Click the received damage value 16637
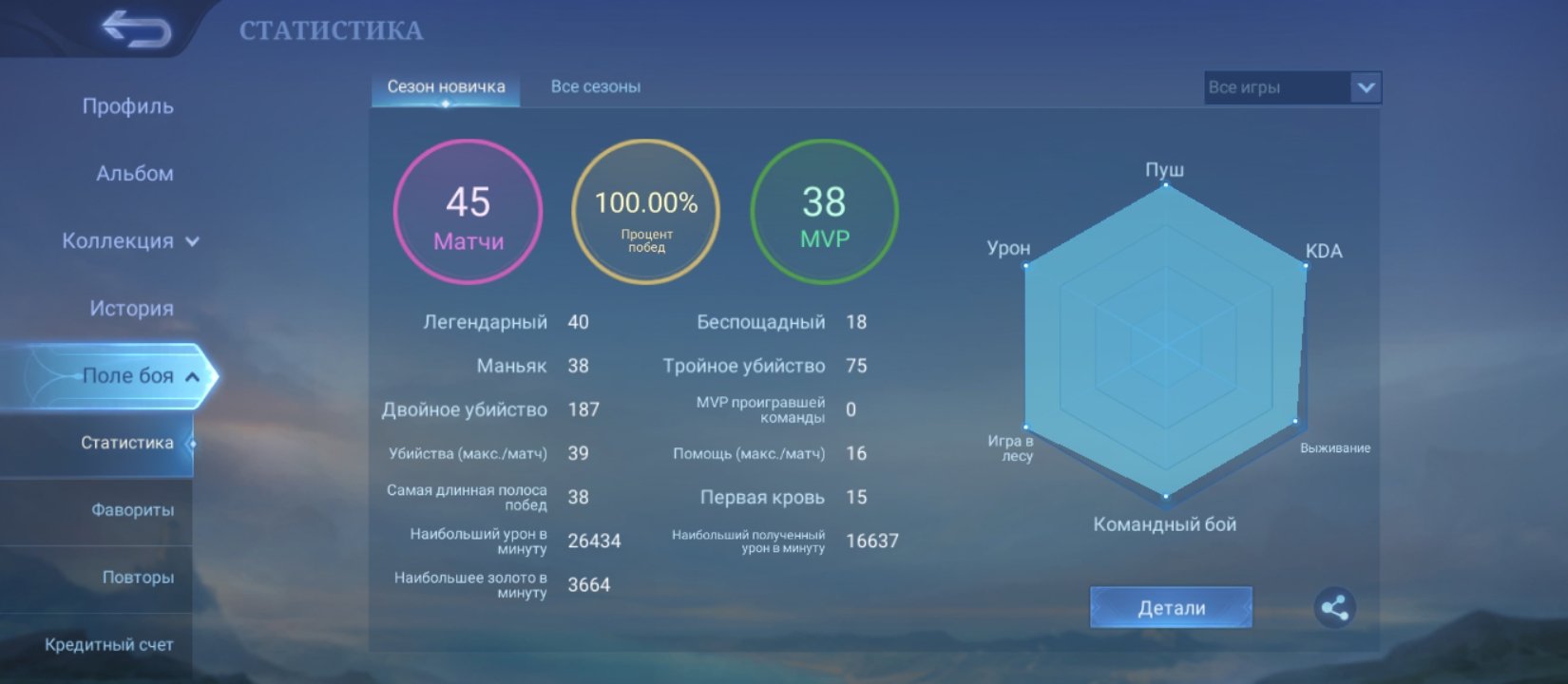This screenshot has height=684, width=1568. [871, 541]
